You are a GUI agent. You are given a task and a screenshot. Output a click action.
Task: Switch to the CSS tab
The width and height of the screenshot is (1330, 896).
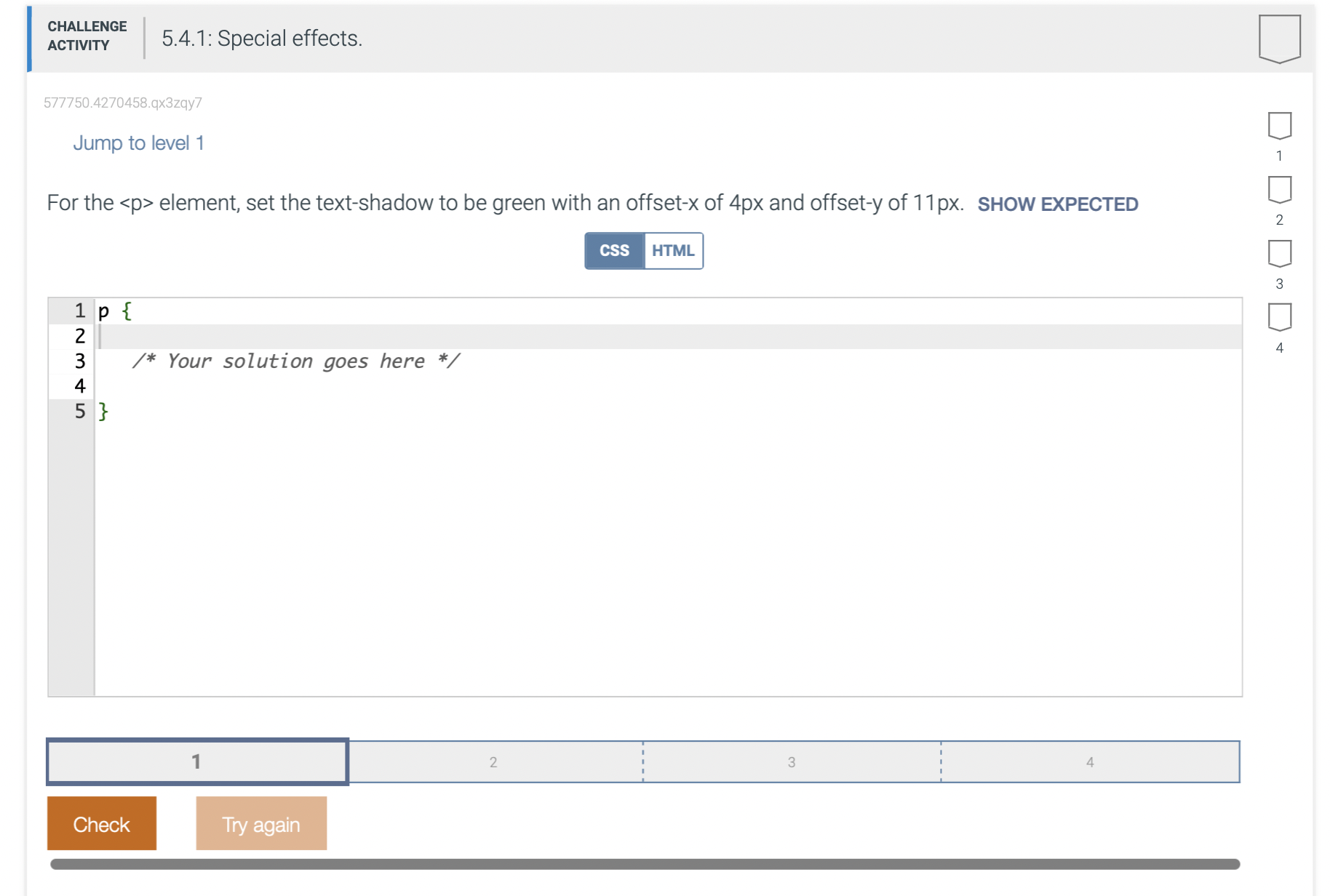614,250
